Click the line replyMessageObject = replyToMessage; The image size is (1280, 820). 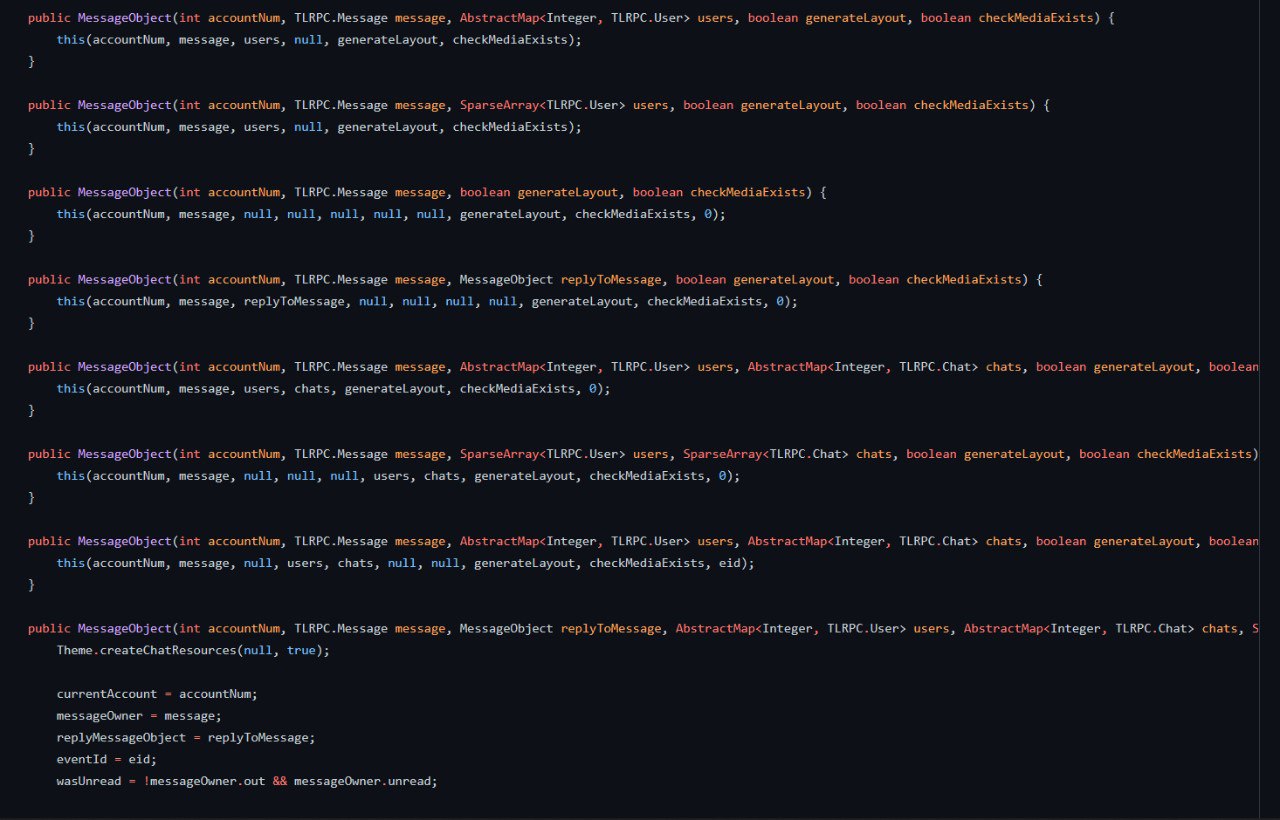tap(186, 738)
